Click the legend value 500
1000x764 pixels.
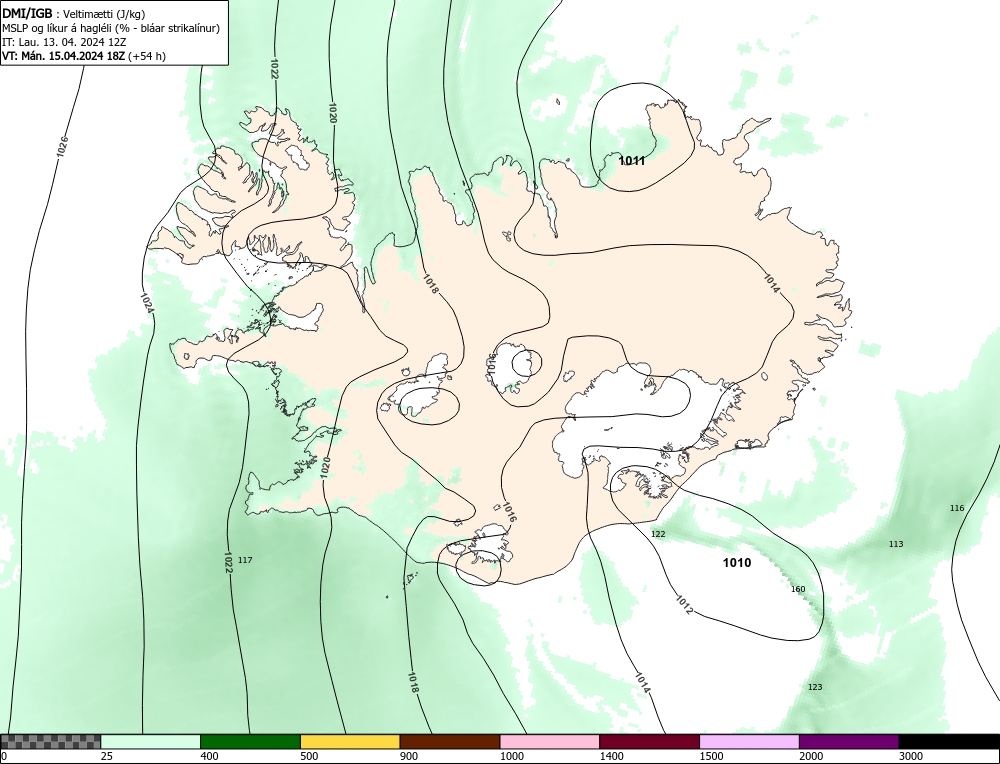coord(308,756)
